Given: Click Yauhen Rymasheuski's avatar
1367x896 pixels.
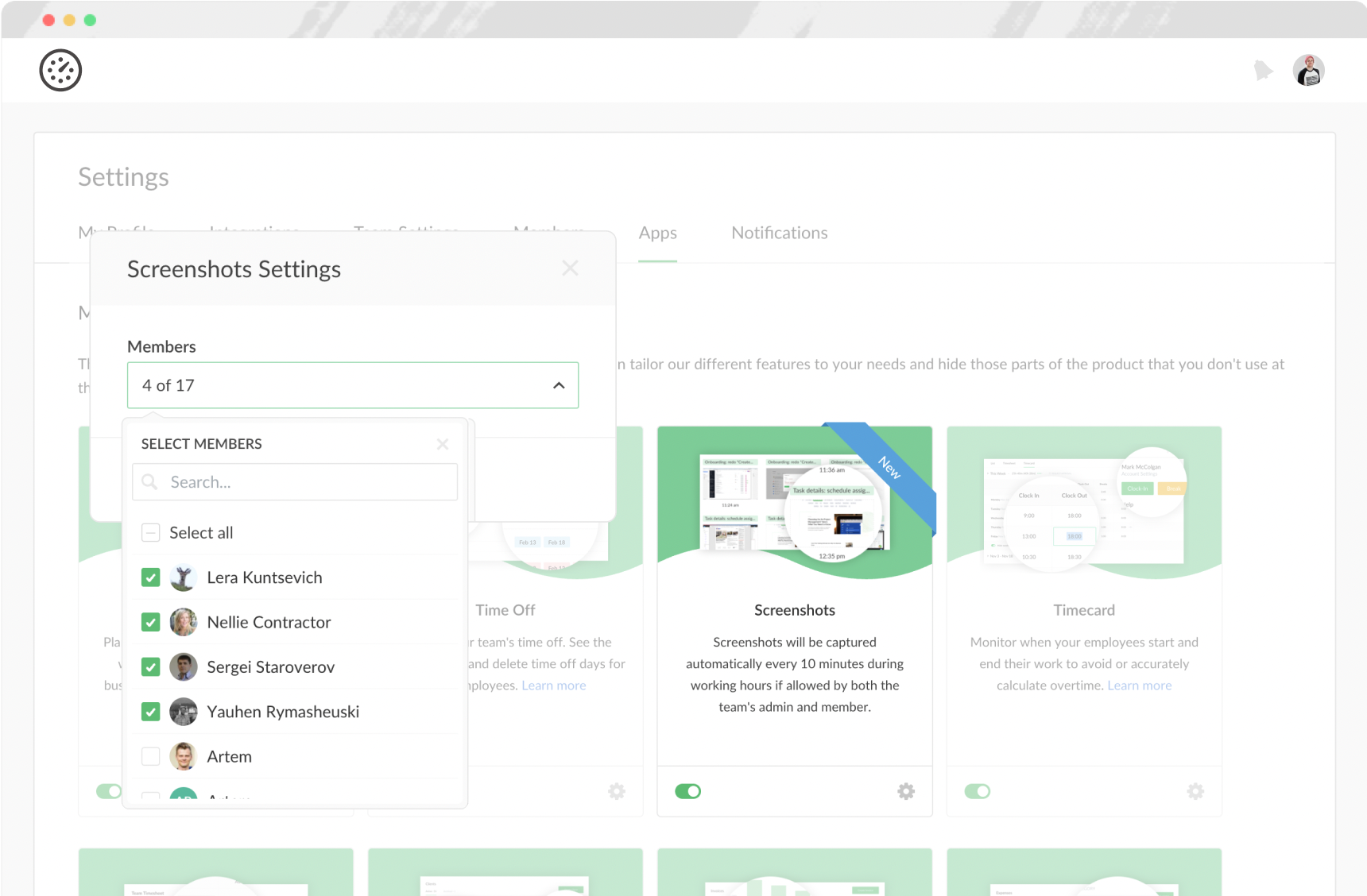Looking at the screenshot, I should point(184,712).
